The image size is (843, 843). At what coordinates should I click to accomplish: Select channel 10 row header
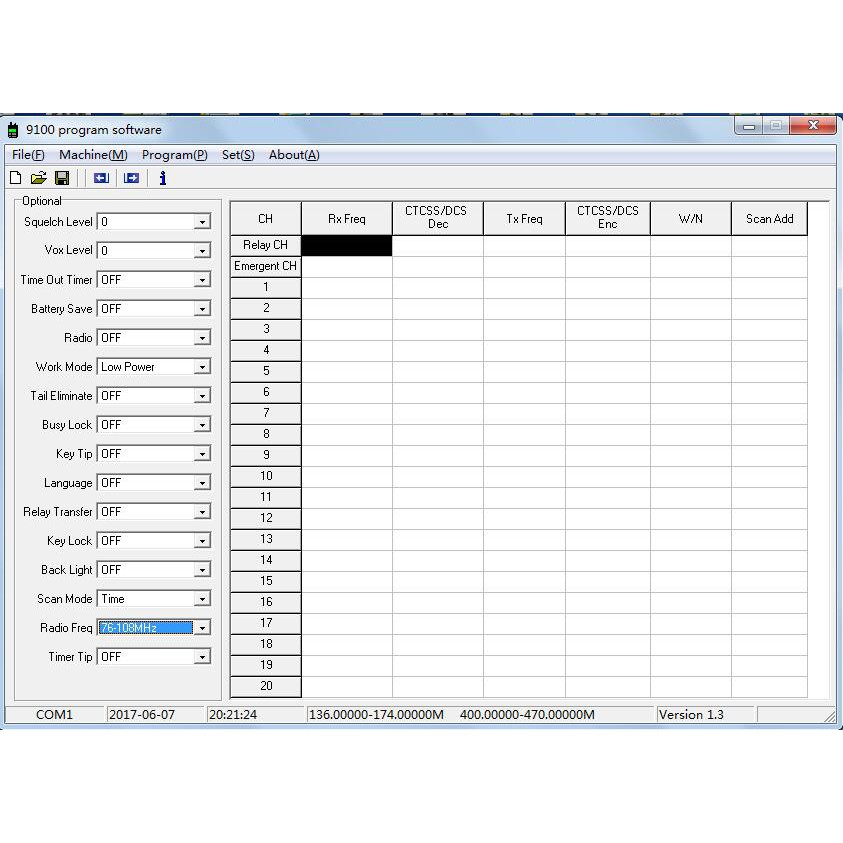(265, 476)
